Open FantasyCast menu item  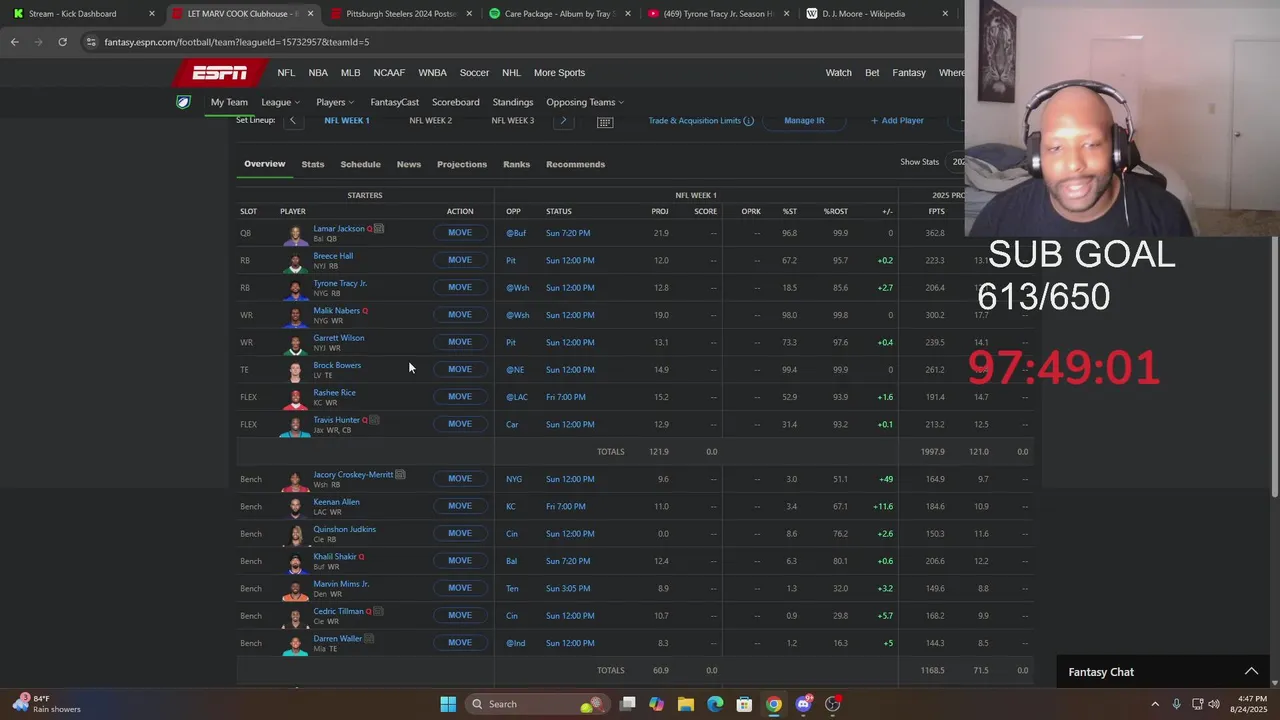pyautogui.click(x=395, y=102)
